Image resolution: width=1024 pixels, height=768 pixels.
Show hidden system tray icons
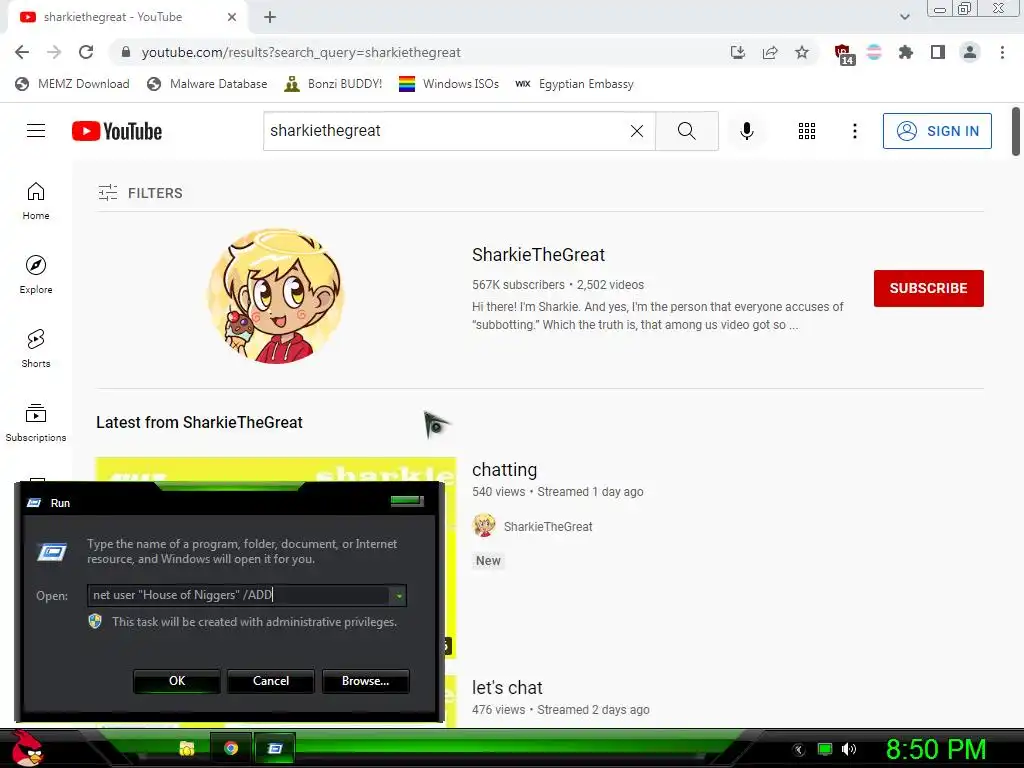tap(798, 750)
